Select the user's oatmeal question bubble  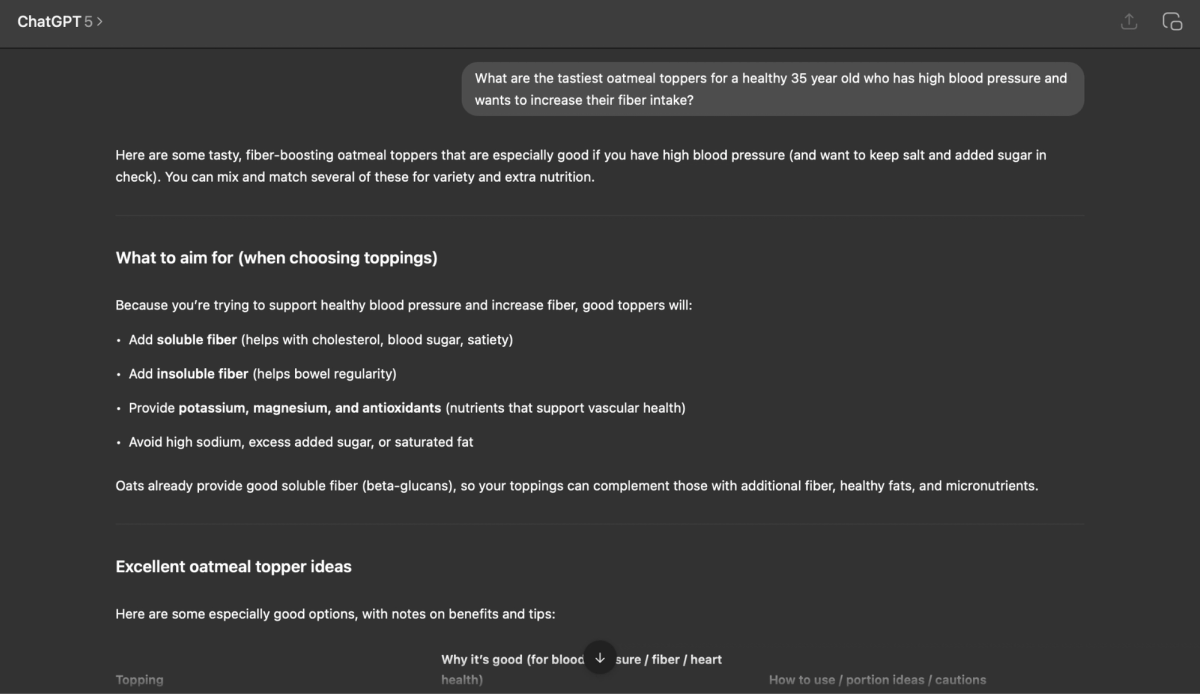pyautogui.click(x=771, y=89)
